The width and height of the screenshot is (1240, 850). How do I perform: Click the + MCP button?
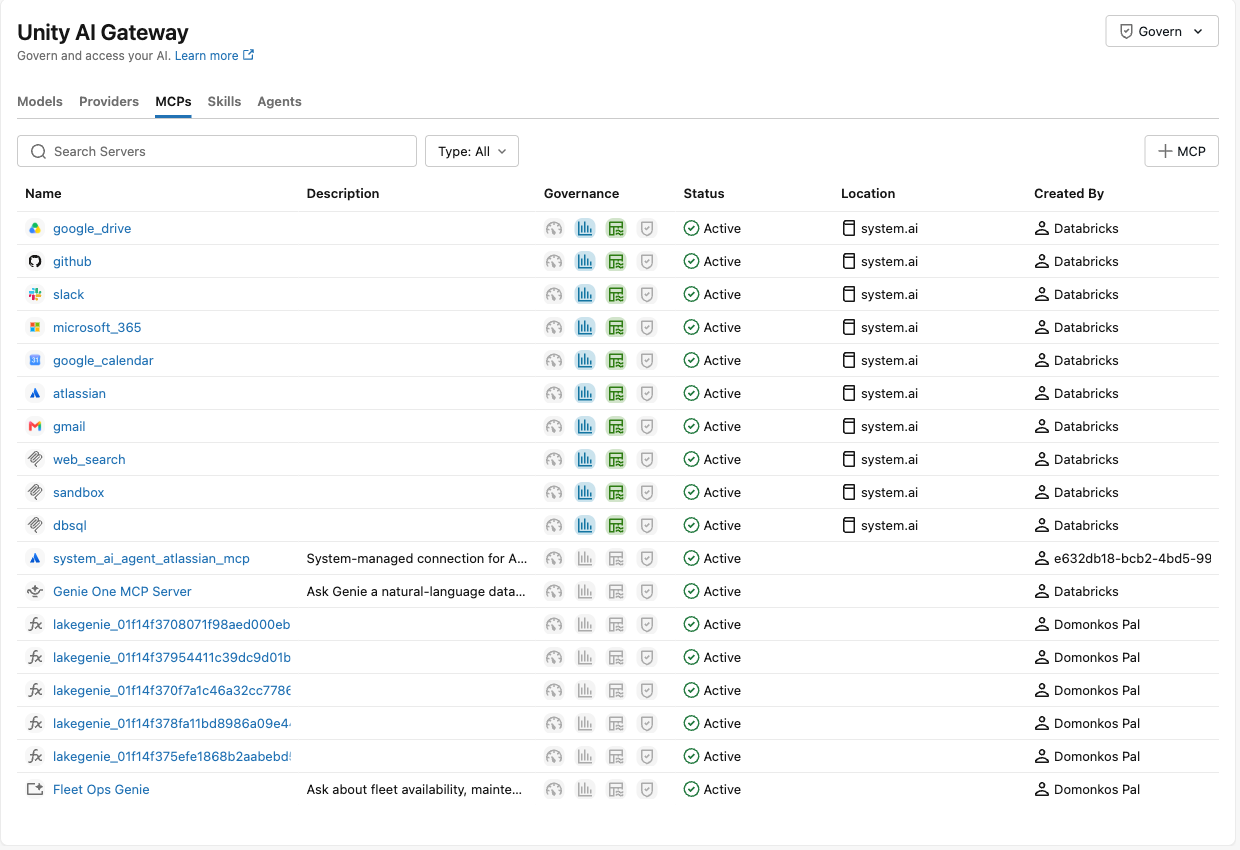point(1182,151)
